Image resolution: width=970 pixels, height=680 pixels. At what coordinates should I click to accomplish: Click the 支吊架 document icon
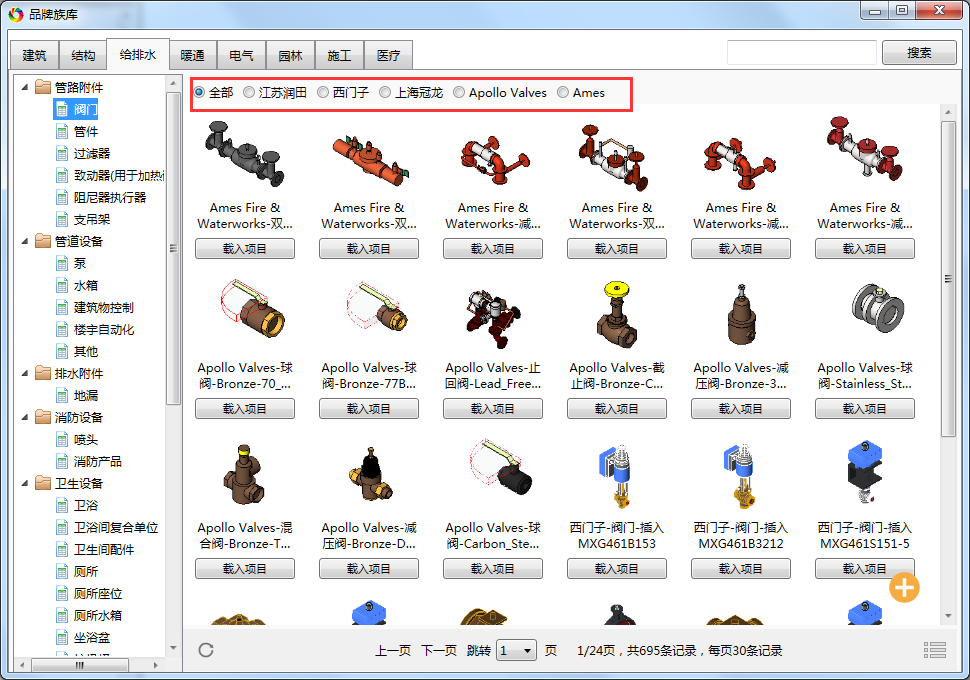[62, 219]
